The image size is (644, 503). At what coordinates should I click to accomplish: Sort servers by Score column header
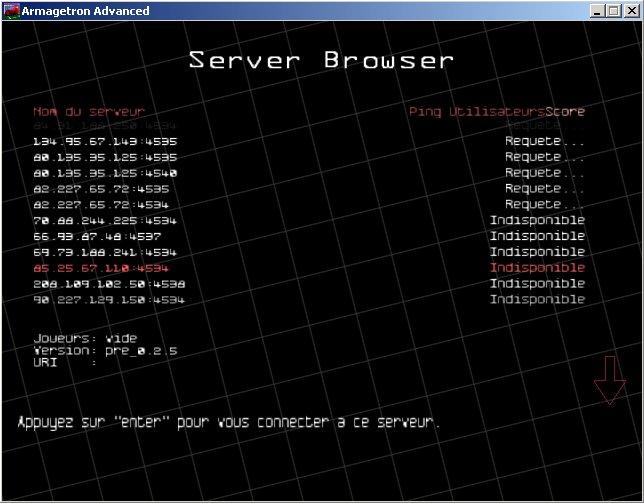tap(565, 111)
